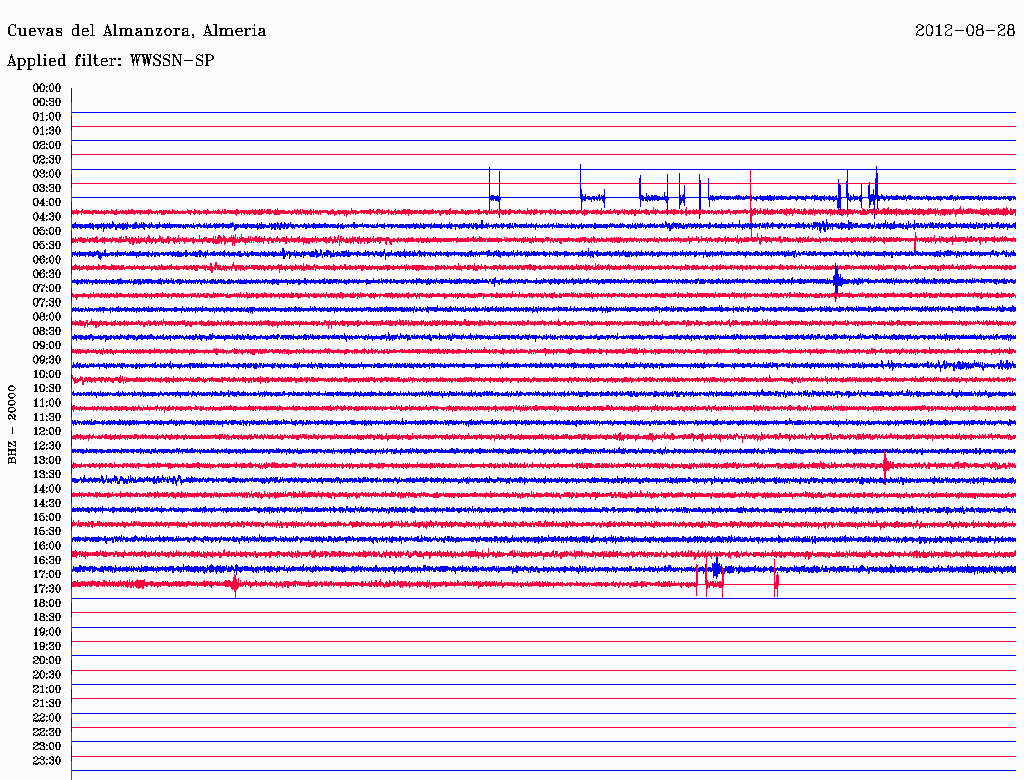This screenshot has height=780, width=1024.
Task: Select the 14:00 time label
Action: (47, 489)
